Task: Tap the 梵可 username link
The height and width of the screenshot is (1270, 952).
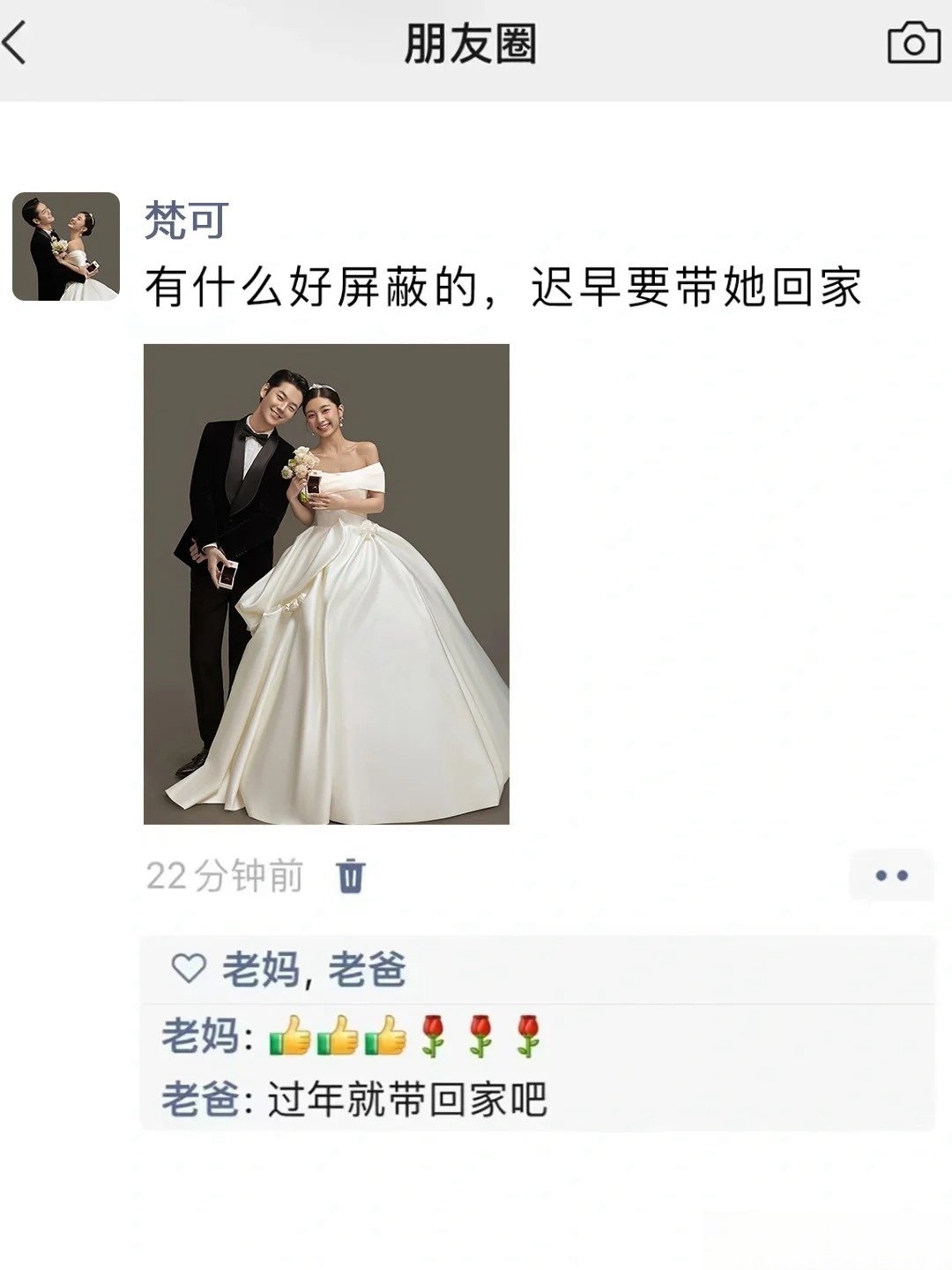Action: coord(187,220)
